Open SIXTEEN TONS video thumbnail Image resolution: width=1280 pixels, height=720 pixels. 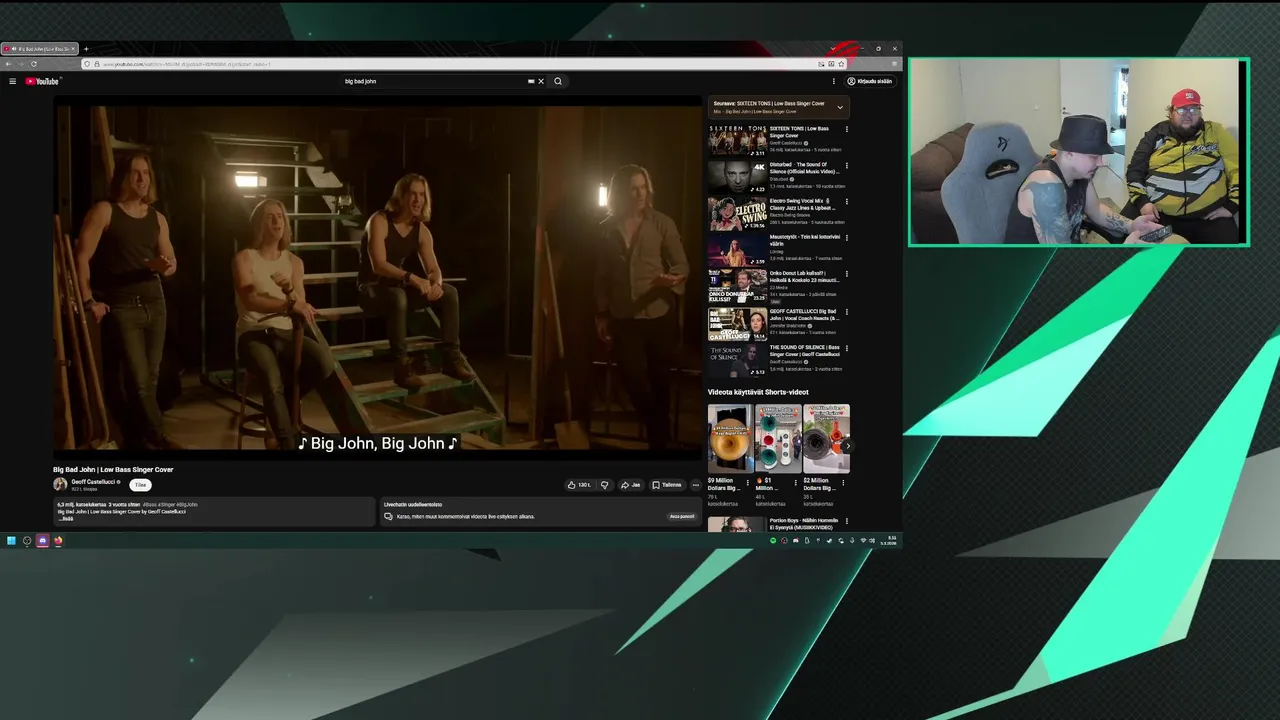737,140
